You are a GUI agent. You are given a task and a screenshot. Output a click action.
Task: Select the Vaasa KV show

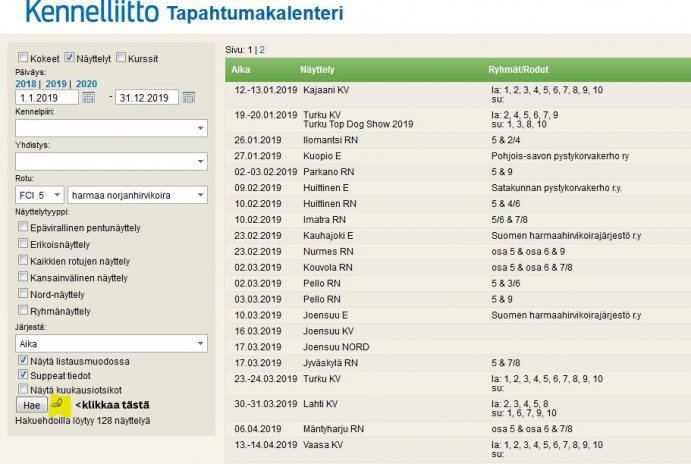(x=323, y=445)
